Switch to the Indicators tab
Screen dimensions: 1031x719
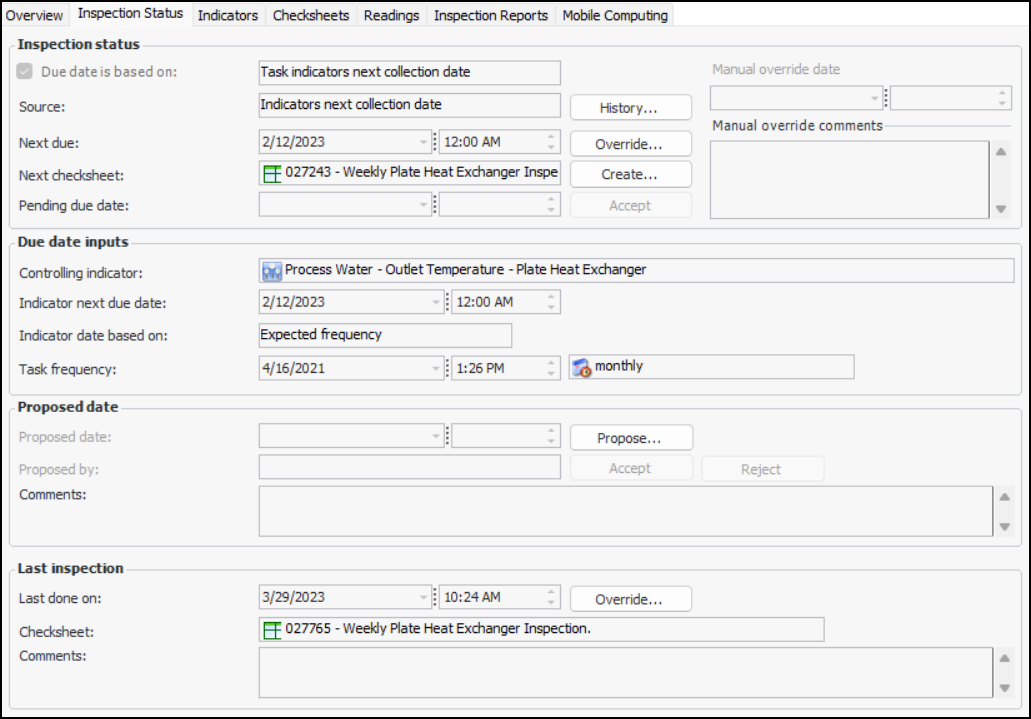click(228, 15)
